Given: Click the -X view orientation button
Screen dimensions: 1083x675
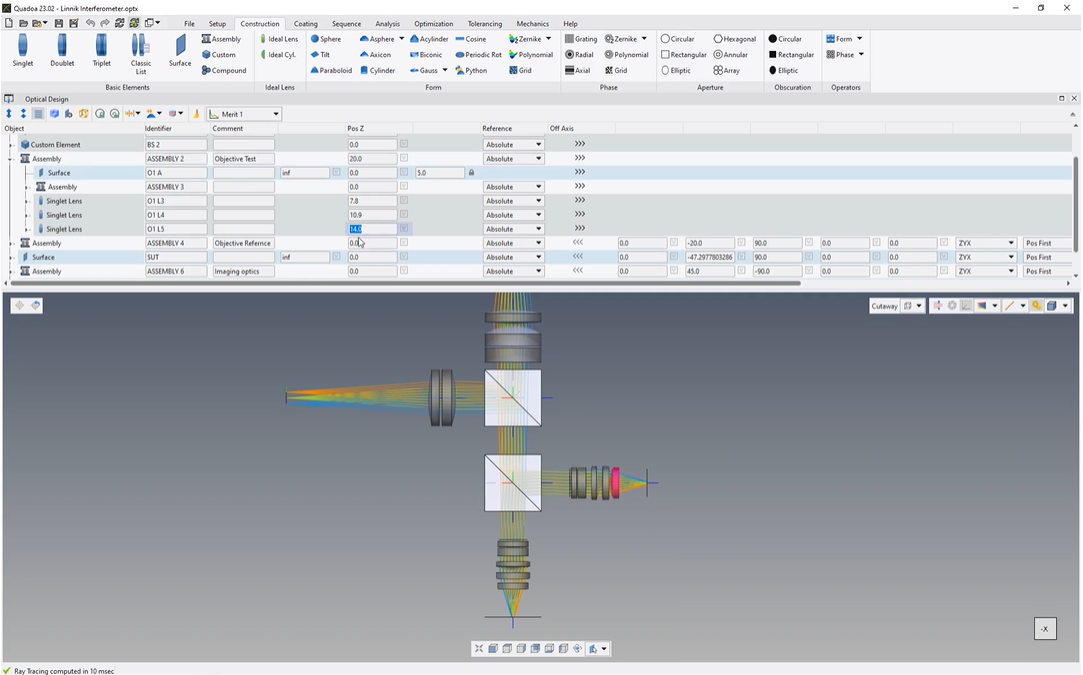Looking at the screenshot, I should tap(1045, 629).
